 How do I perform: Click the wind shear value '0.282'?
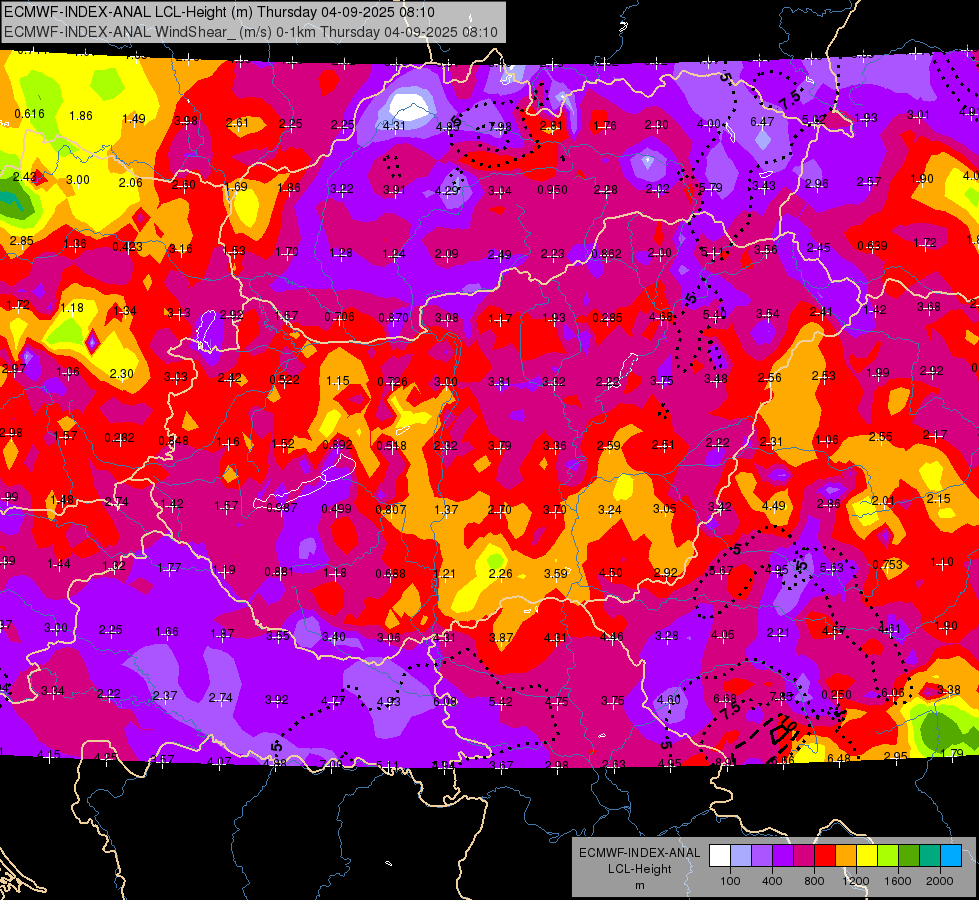(119, 437)
